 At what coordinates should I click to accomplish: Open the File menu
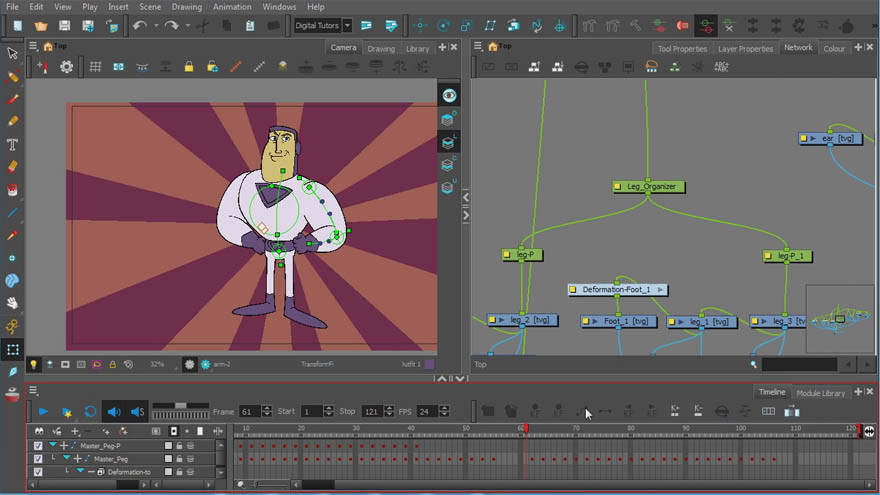(12, 7)
